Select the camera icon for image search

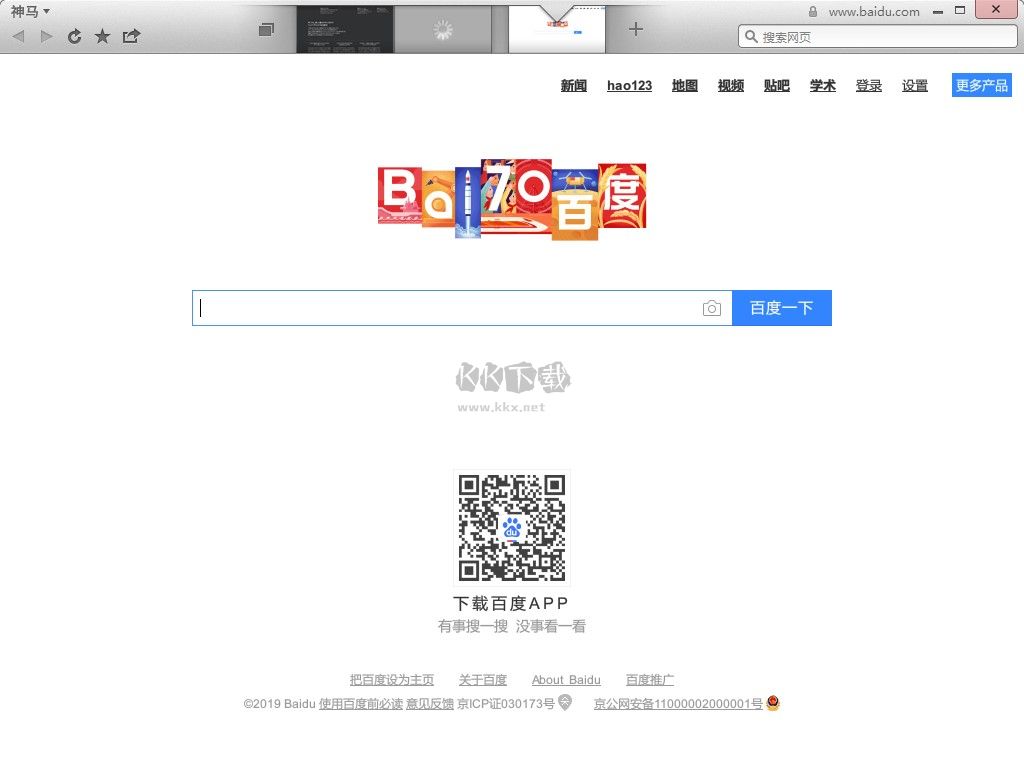[712, 308]
